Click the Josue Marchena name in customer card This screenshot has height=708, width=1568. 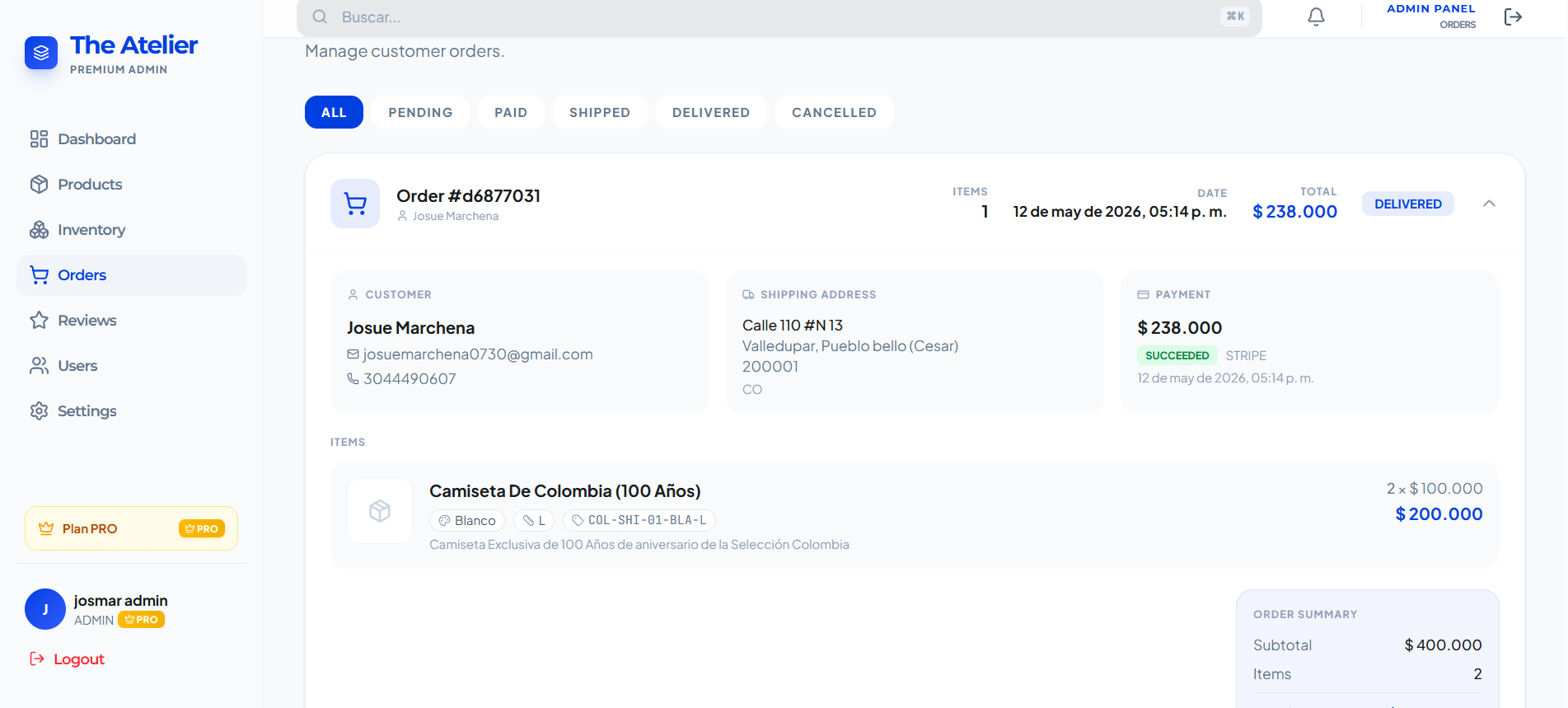(410, 328)
